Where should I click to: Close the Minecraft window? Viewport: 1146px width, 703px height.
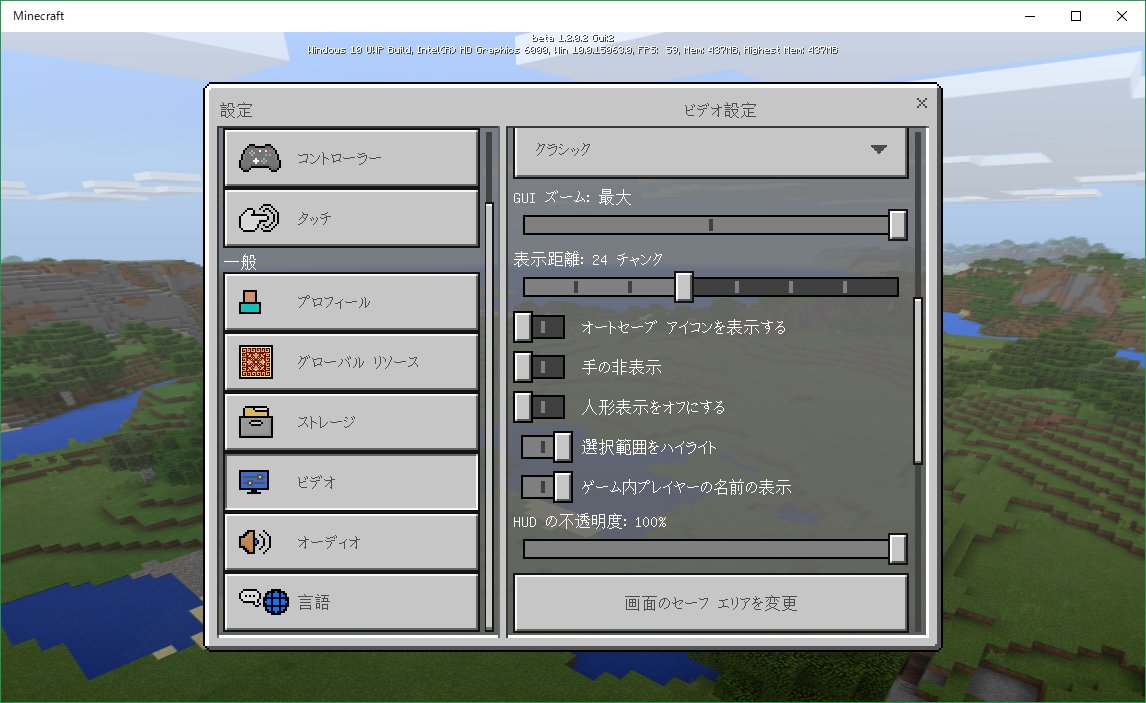coord(1122,16)
